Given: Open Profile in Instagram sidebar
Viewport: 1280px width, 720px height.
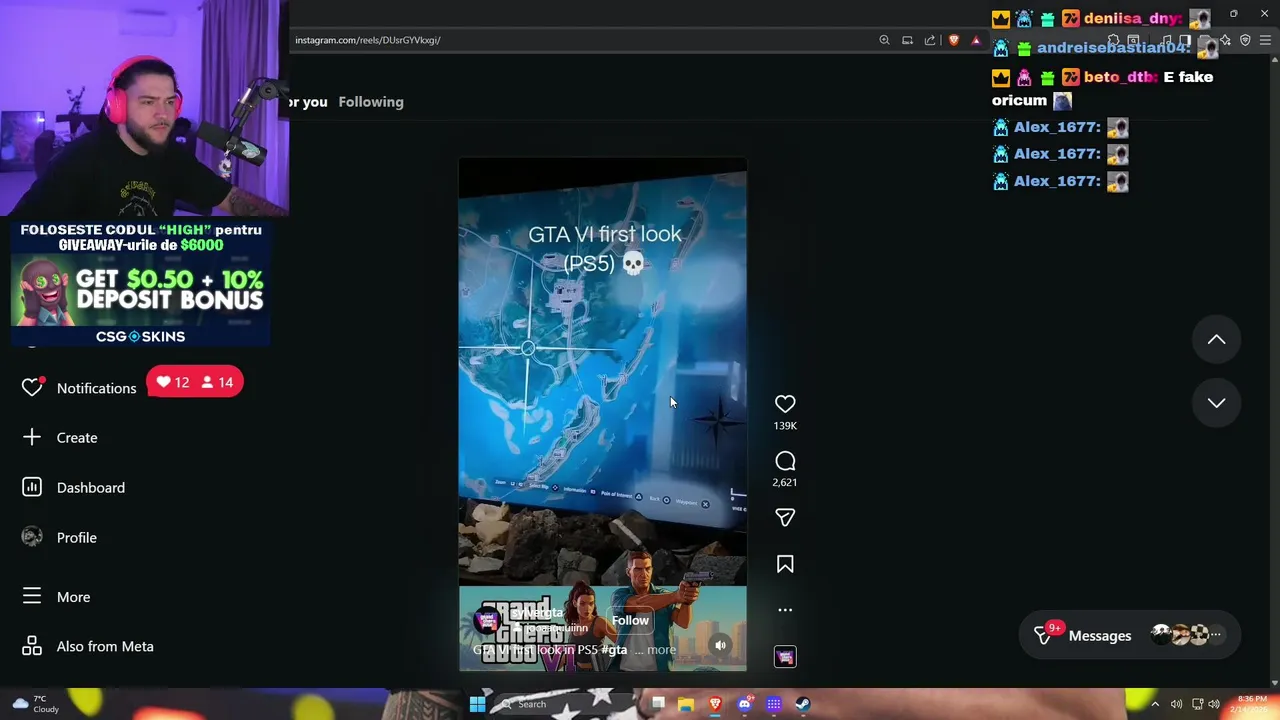Looking at the screenshot, I should click(x=60, y=538).
